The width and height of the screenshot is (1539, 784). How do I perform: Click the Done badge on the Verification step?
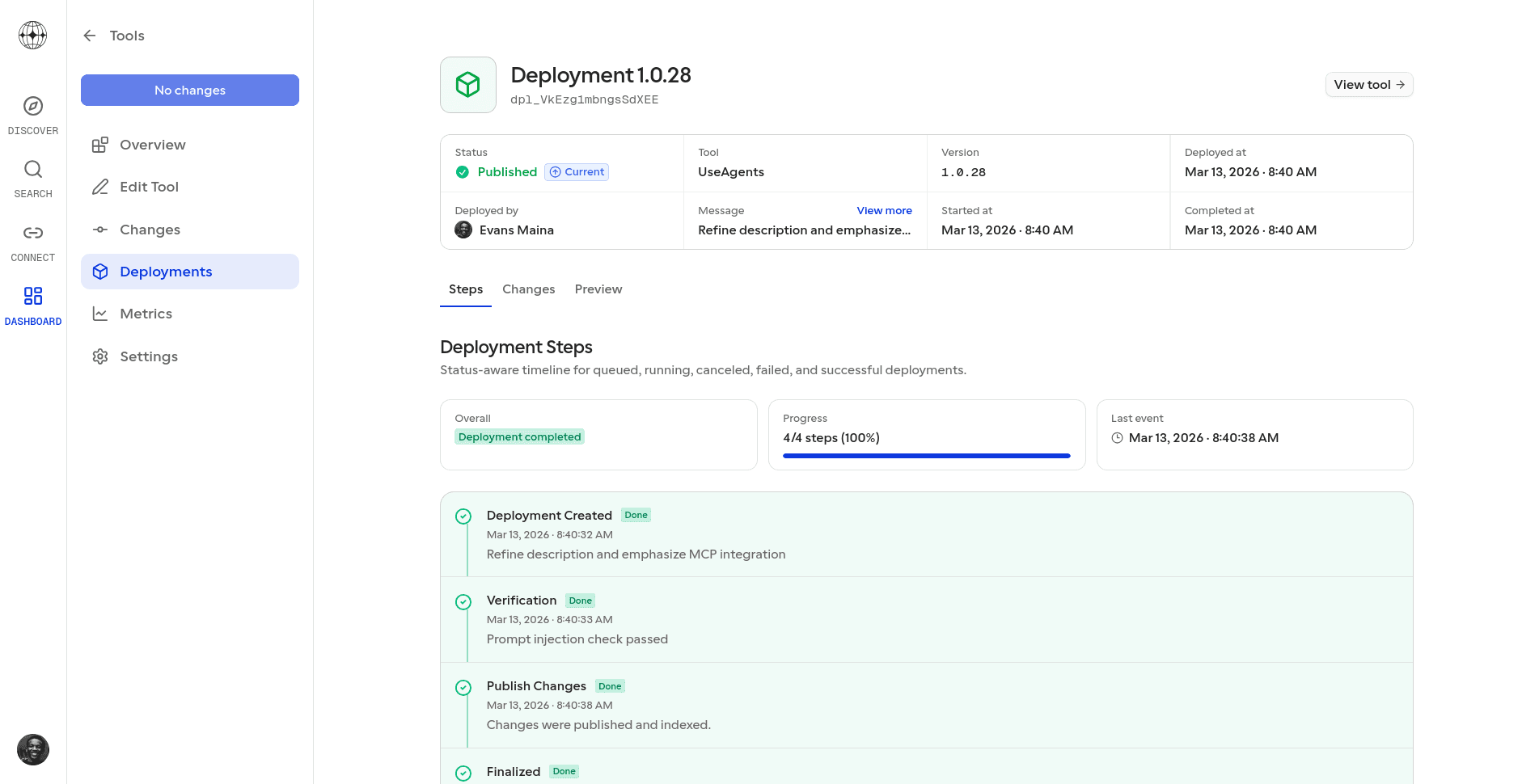click(x=580, y=601)
